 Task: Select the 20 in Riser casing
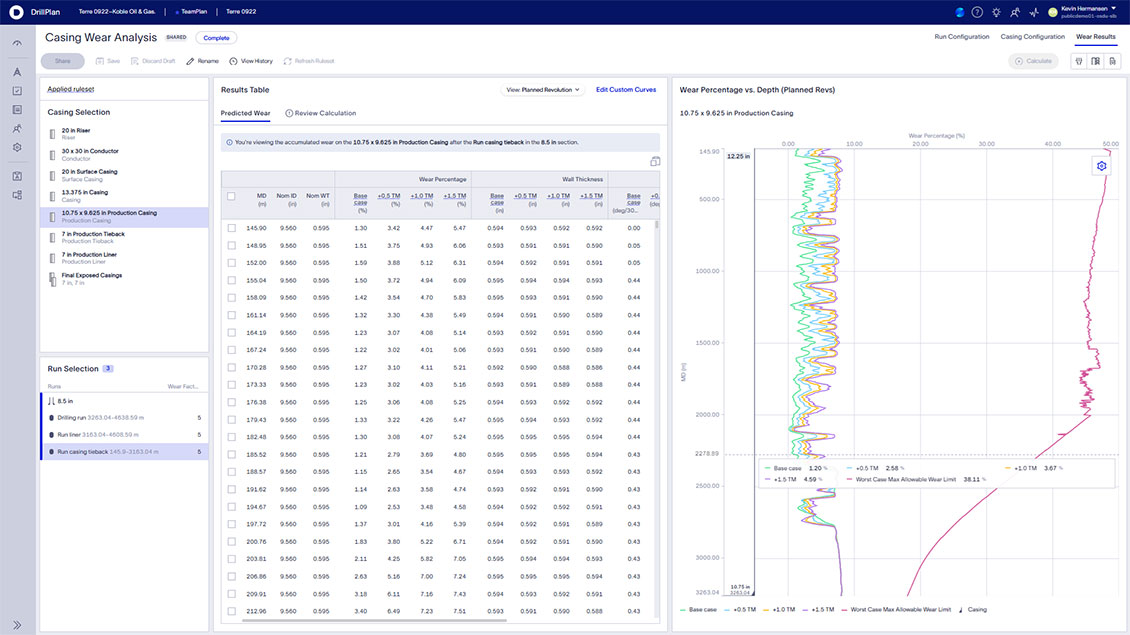click(124, 134)
